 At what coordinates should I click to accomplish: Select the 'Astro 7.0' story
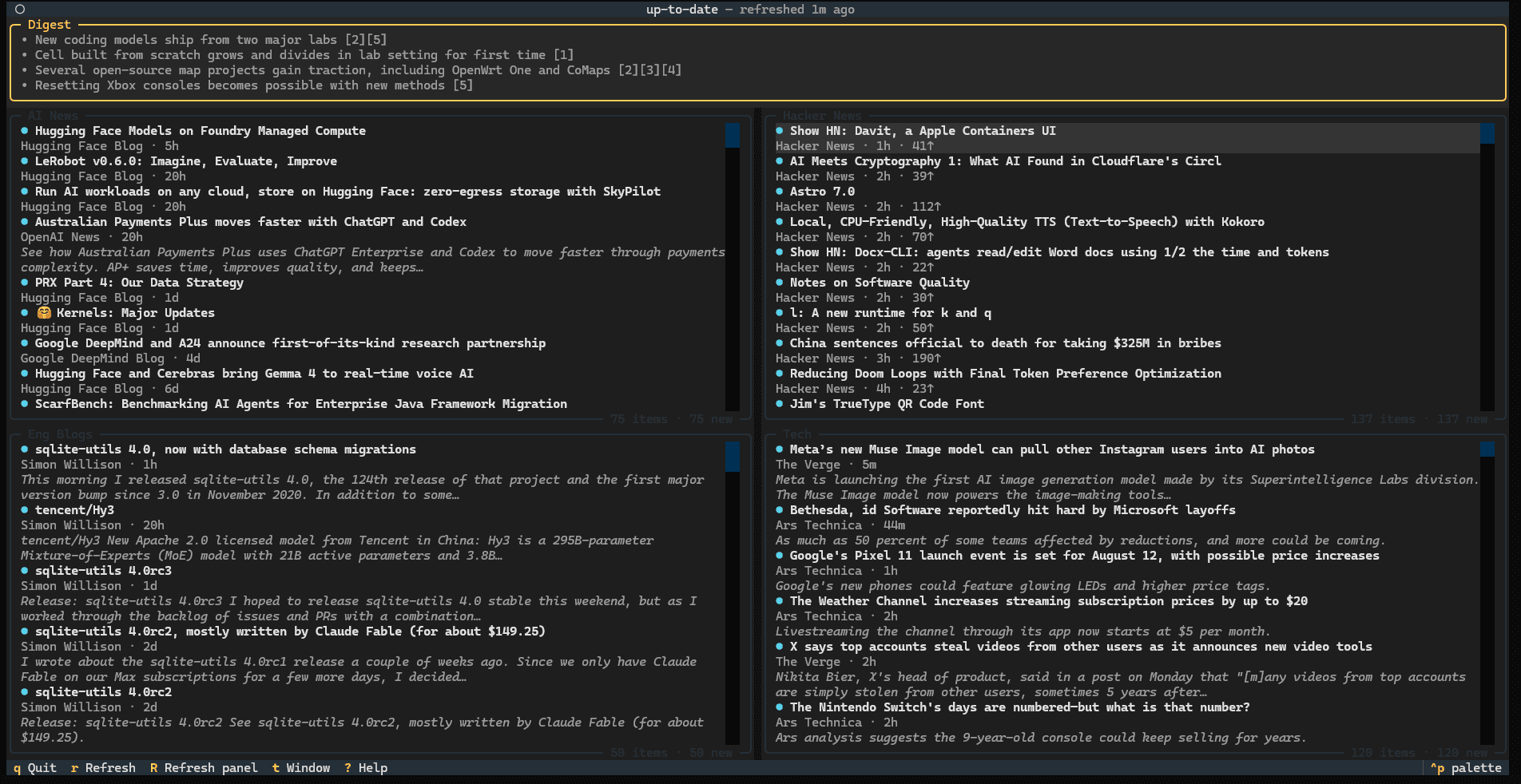822,192
